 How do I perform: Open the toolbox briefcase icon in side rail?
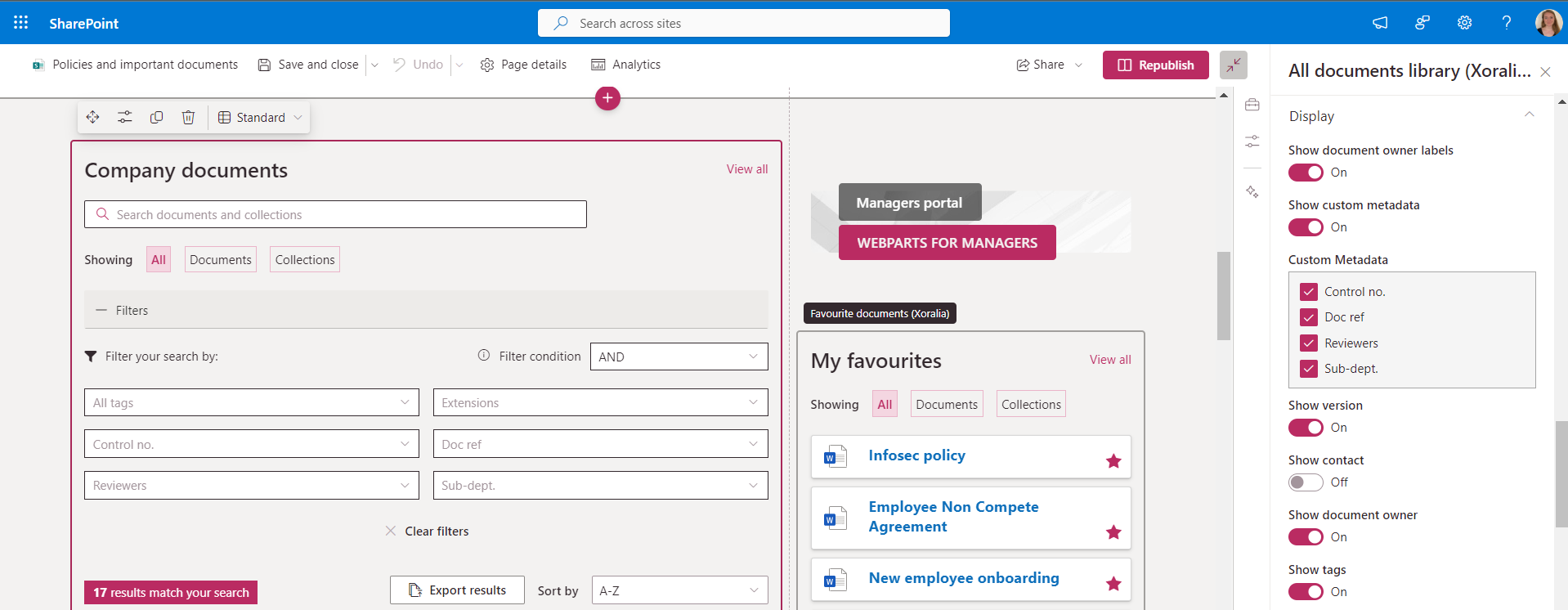1252,105
